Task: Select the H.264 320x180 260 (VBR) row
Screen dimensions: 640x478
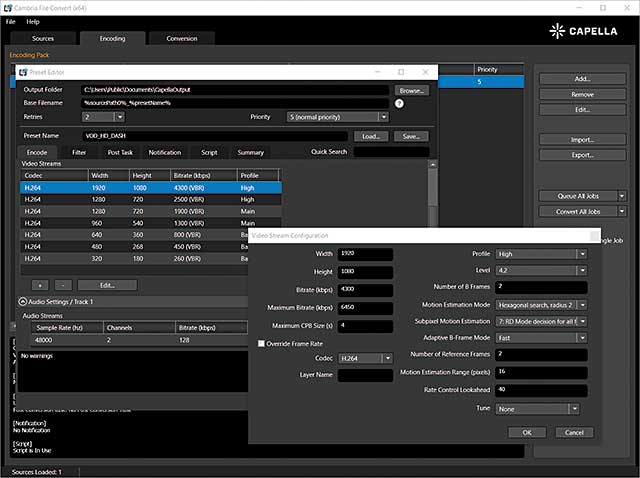Action: tap(134, 259)
